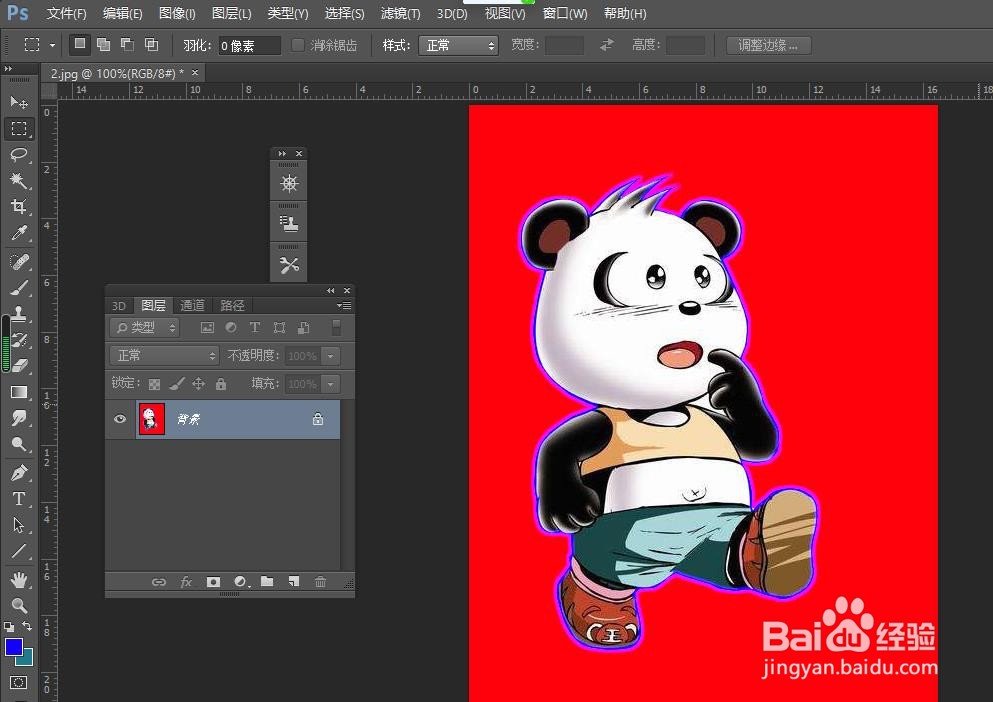Image resolution: width=993 pixels, height=702 pixels.
Task: Toggle adjustment layer filter
Action: coord(231,328)
